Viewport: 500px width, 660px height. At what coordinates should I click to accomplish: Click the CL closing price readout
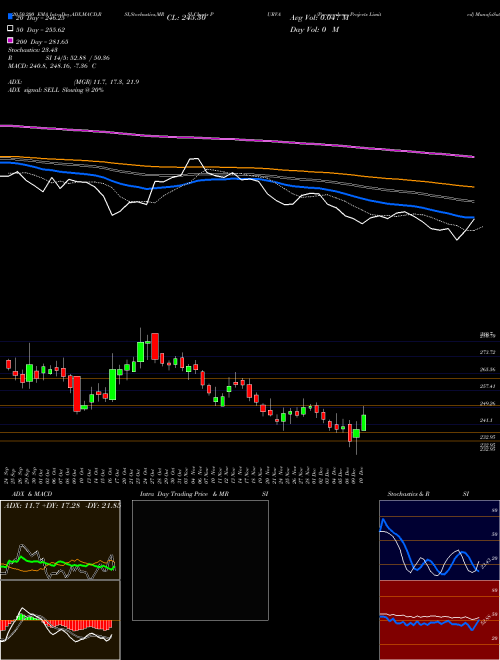(x=186, y=18)
